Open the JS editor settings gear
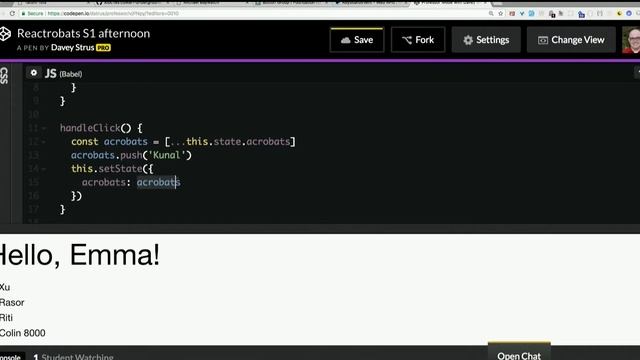The height and width of the screenshot is (360, 640). click(33, 73)
